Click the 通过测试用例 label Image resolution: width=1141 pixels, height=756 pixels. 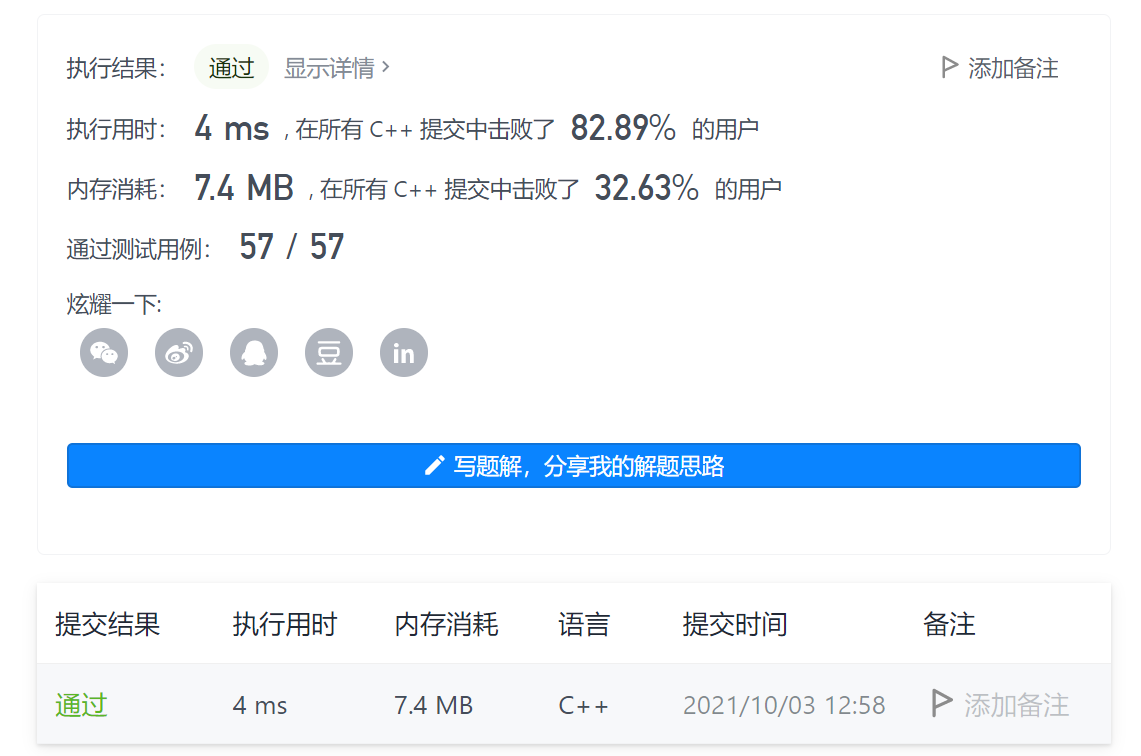138,249
